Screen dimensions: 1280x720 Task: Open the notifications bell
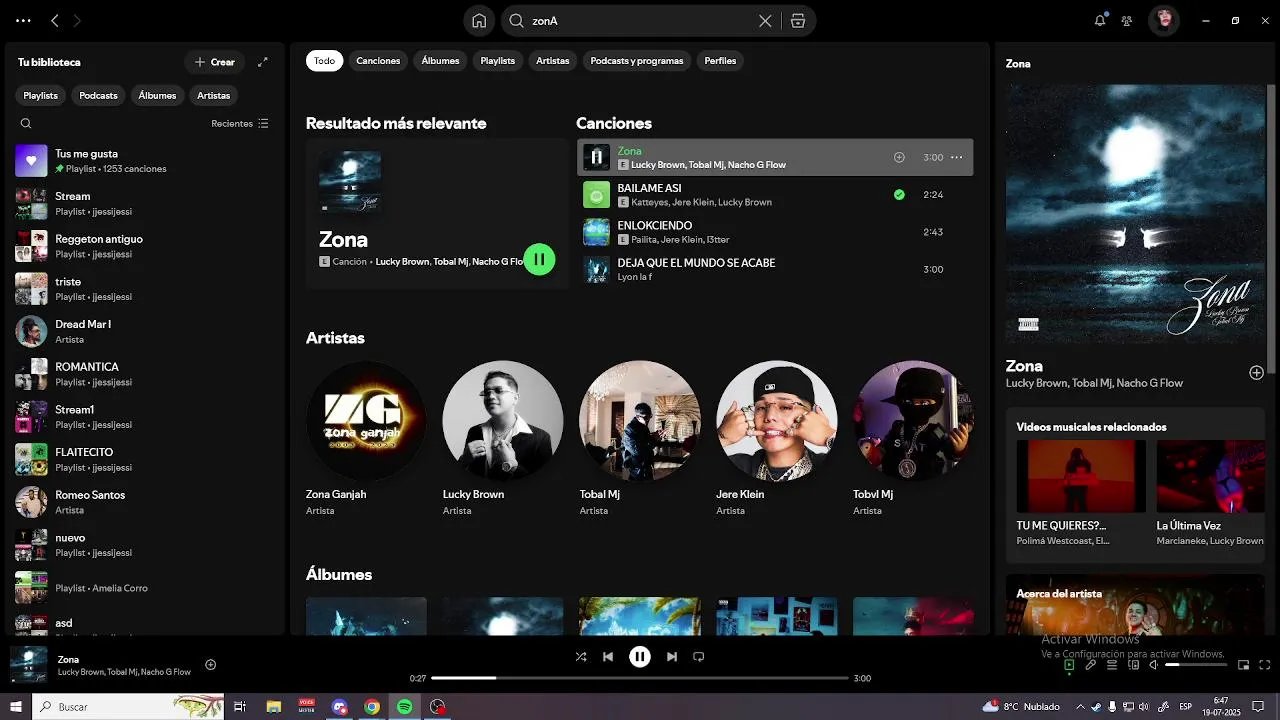1100,20
